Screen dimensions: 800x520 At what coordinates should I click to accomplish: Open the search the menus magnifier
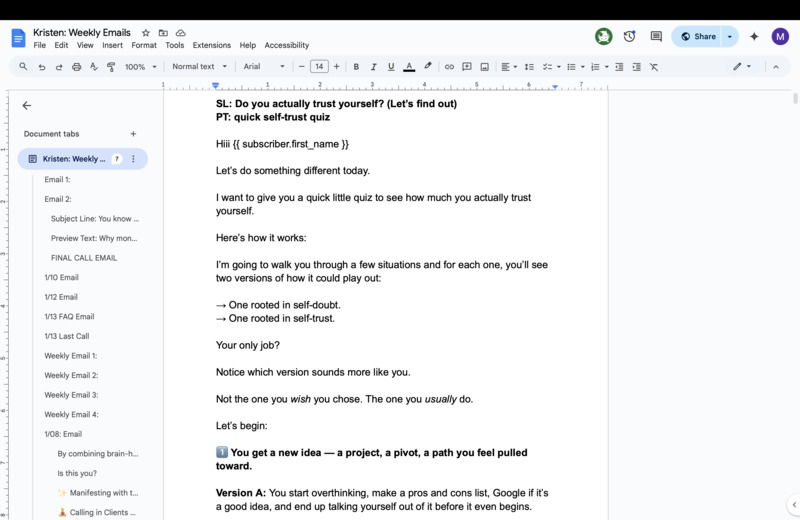pyautogui.click(x=23, y=66)
